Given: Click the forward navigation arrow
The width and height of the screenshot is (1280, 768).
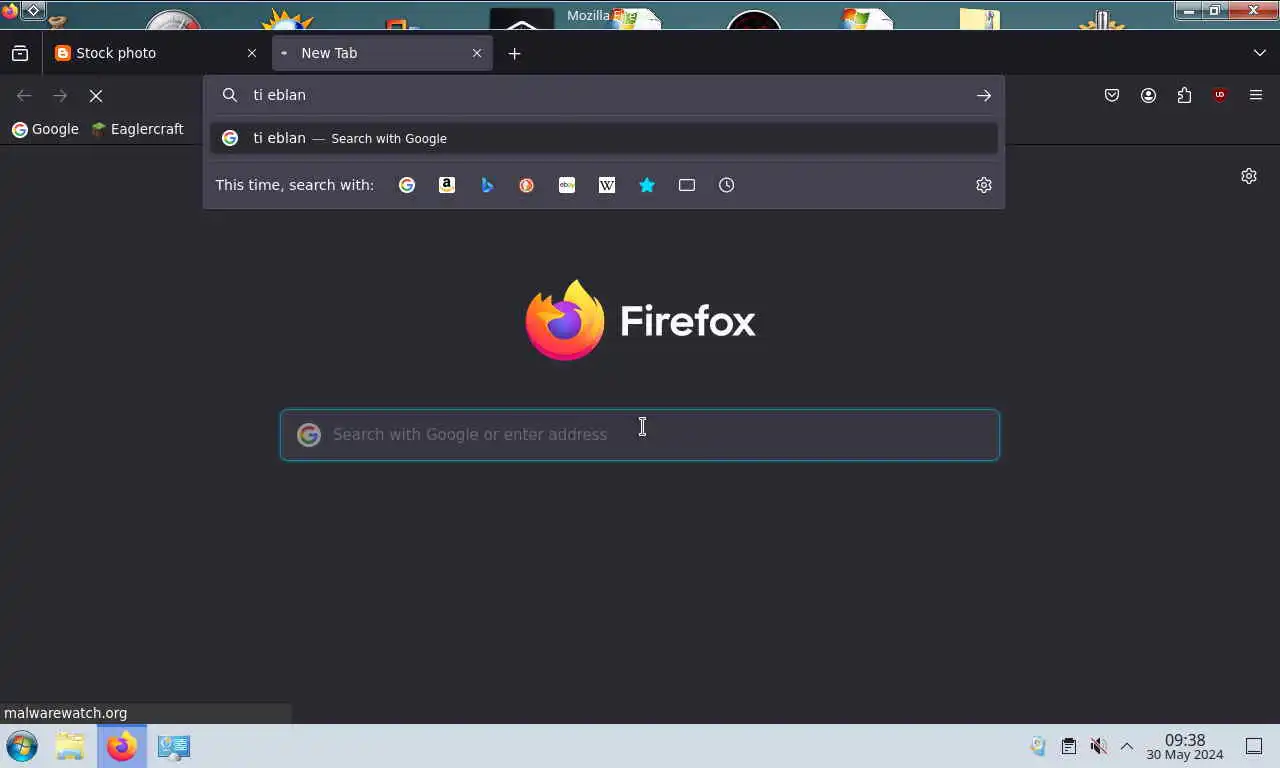Looking at the screenshot, I should coord(60,95).
